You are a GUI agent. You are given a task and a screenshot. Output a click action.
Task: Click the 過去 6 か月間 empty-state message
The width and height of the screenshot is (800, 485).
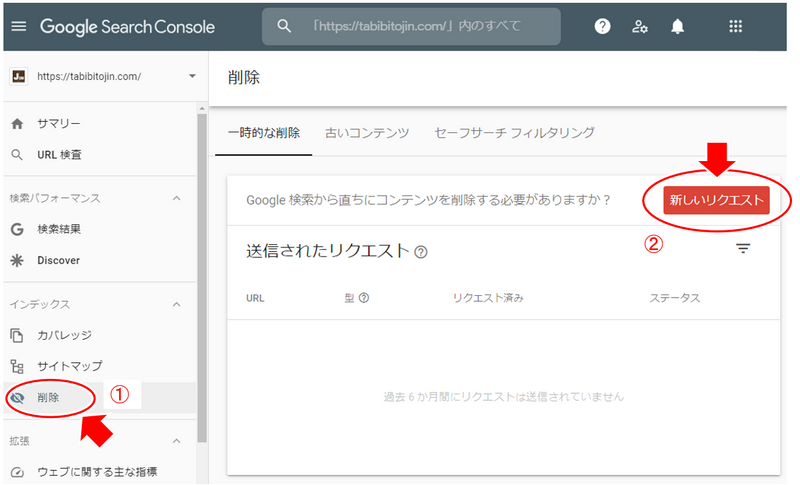(504, 397)
